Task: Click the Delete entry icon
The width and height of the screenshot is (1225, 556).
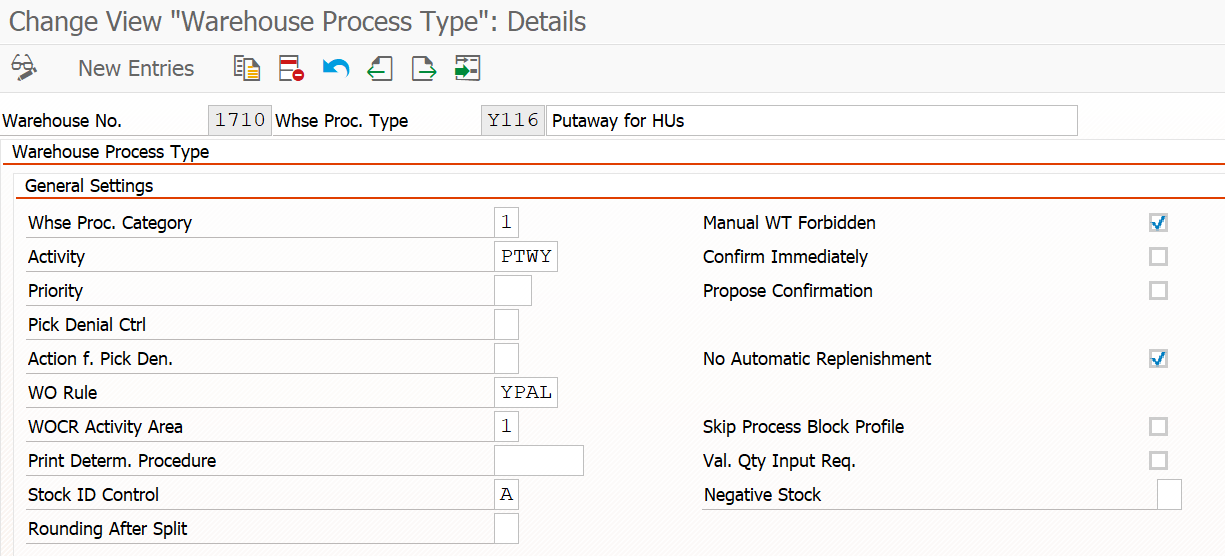Action: click(291, 68)
